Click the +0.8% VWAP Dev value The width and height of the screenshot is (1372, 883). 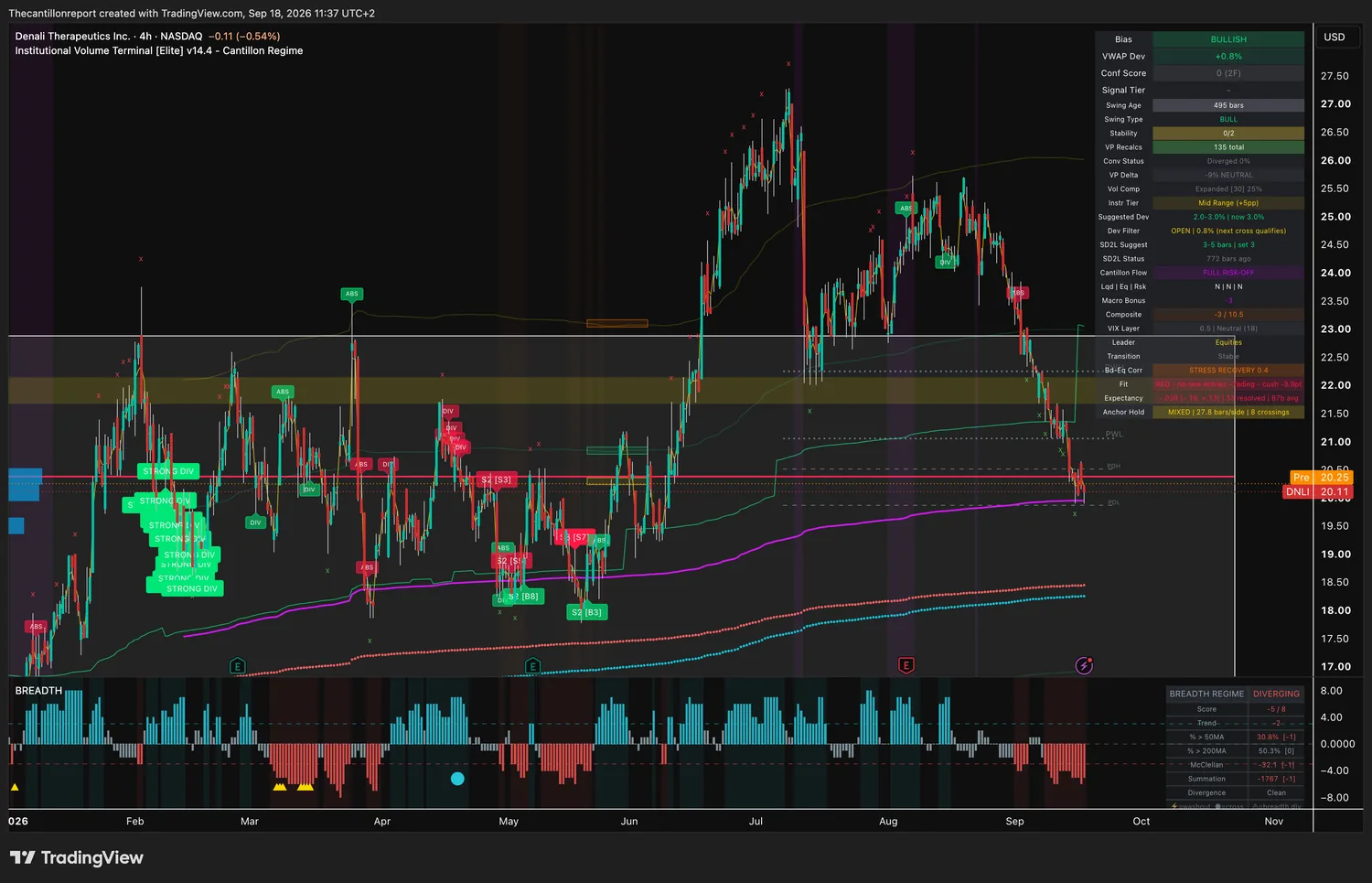pos(1228,57)
